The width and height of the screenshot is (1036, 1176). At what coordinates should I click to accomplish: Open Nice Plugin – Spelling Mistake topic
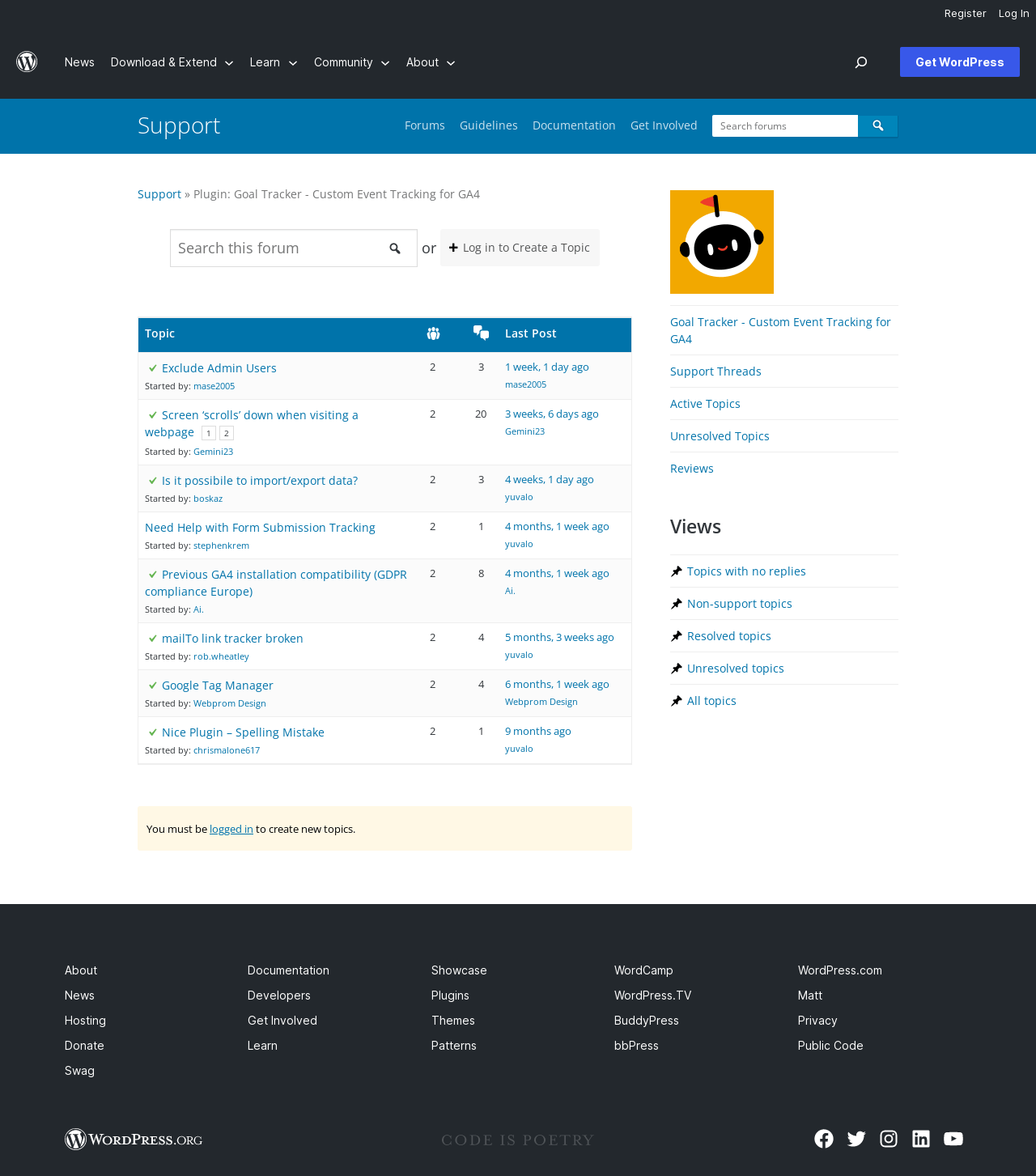[243, 732]
